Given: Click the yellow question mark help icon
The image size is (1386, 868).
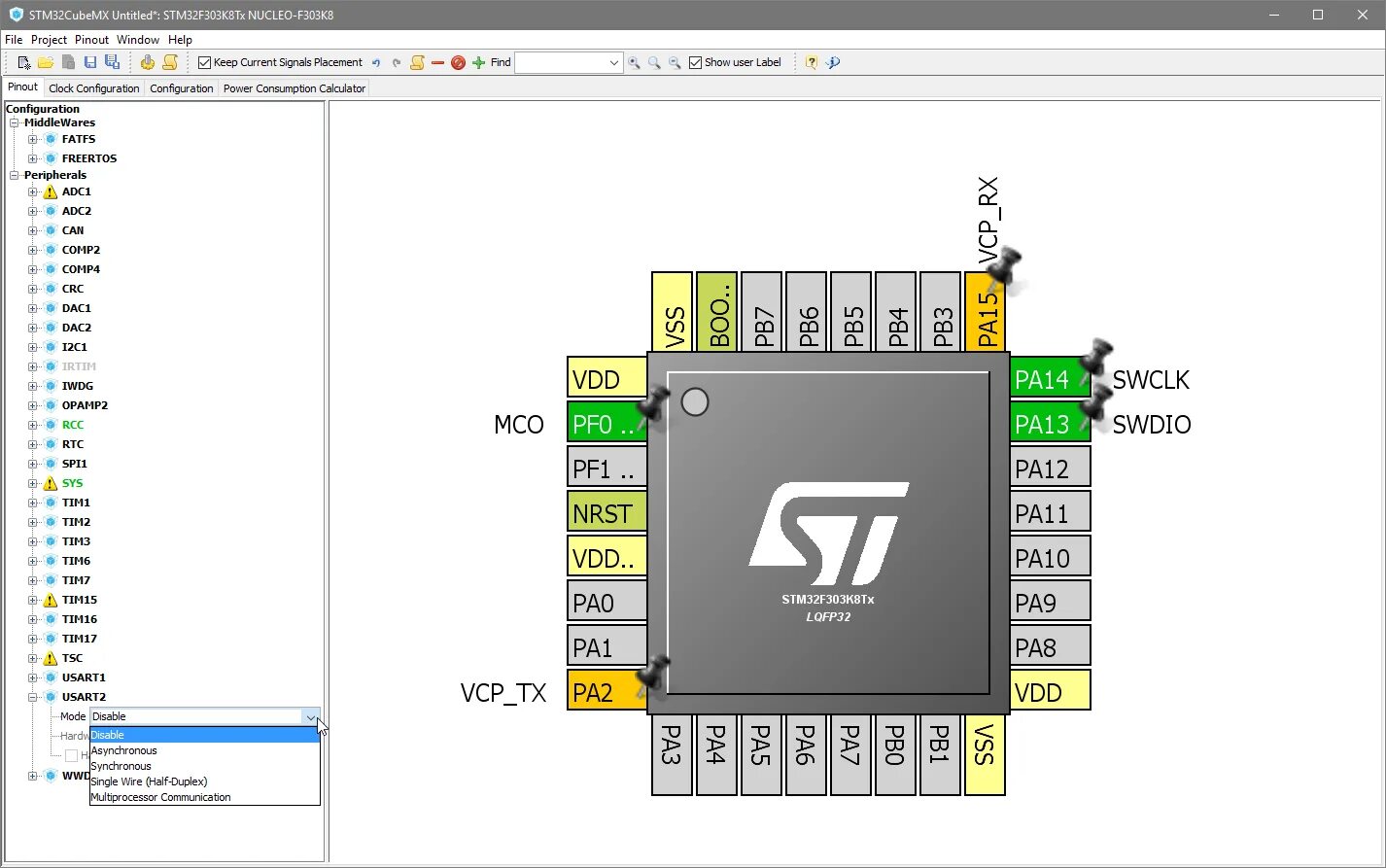Looking at the screenshot, I should click(811, 62).
